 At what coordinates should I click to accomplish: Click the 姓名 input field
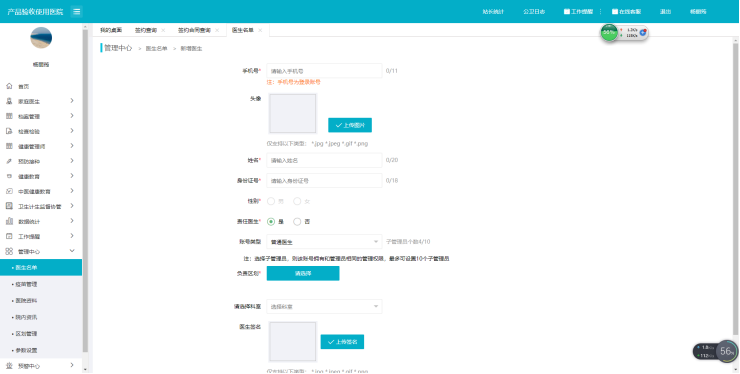tap(324, 160)
